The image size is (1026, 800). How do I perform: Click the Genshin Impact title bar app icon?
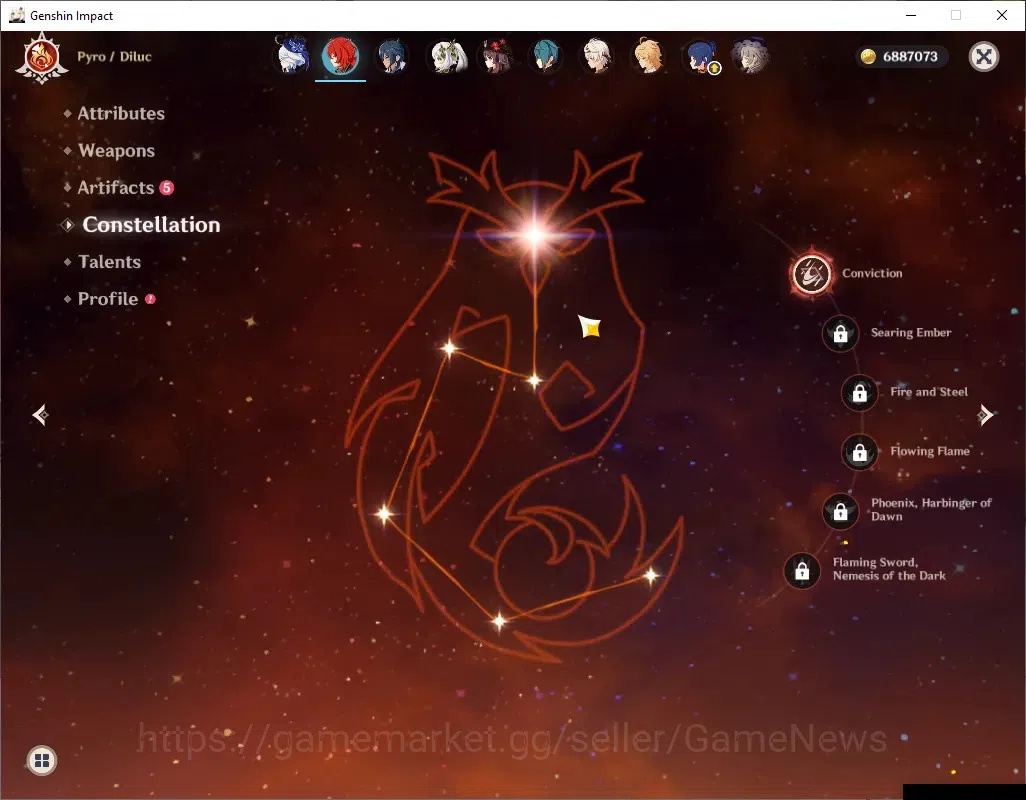(x=16, y=15)
